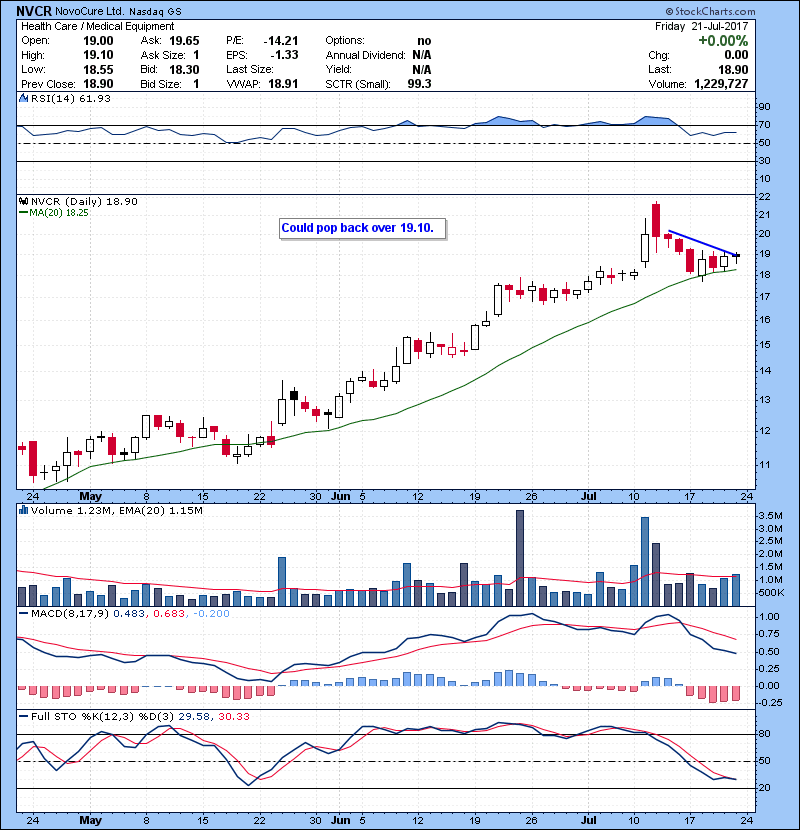Click the P/E value -14.21

pyautogui.click(x=281, y=41)
